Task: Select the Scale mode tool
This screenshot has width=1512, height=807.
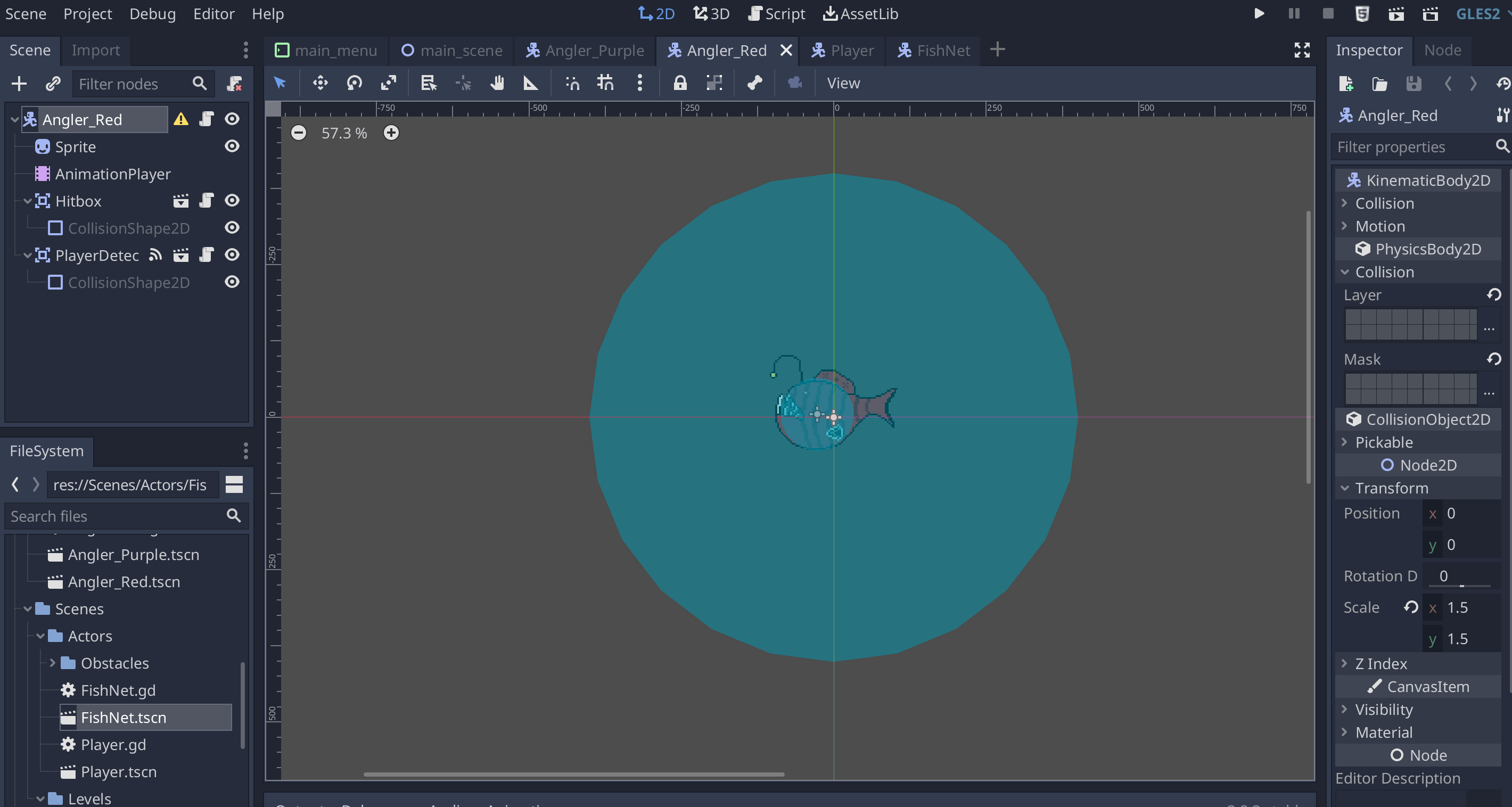Action: point(388,83)
